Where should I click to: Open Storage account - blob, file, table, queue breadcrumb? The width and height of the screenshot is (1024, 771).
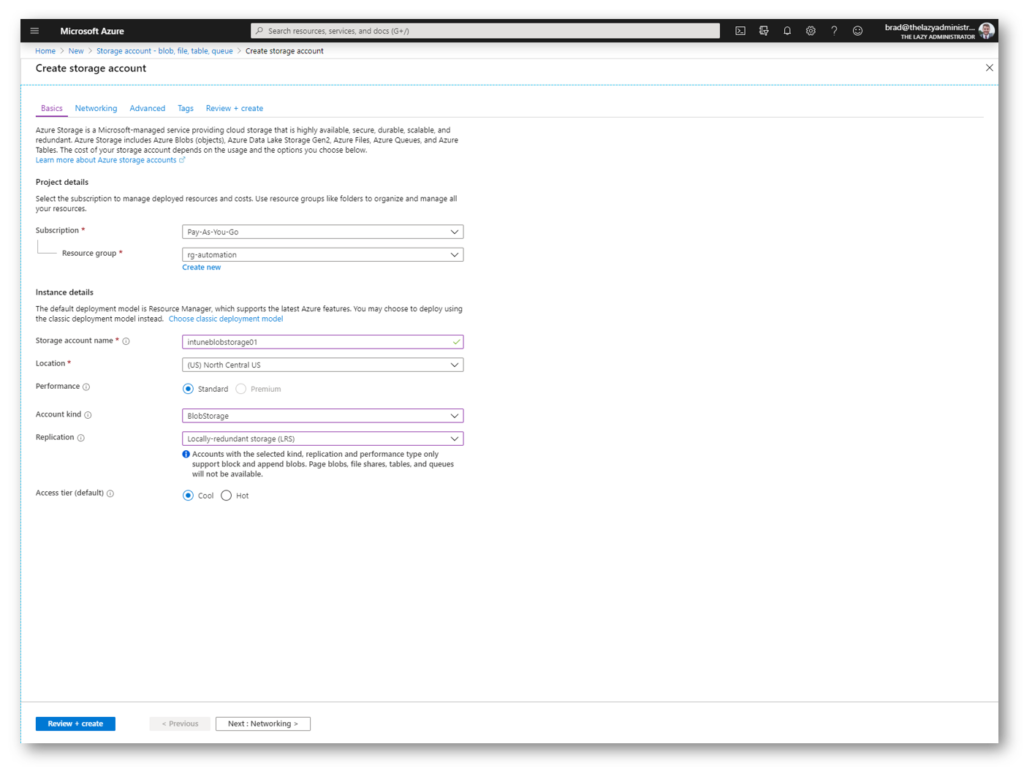165,51
